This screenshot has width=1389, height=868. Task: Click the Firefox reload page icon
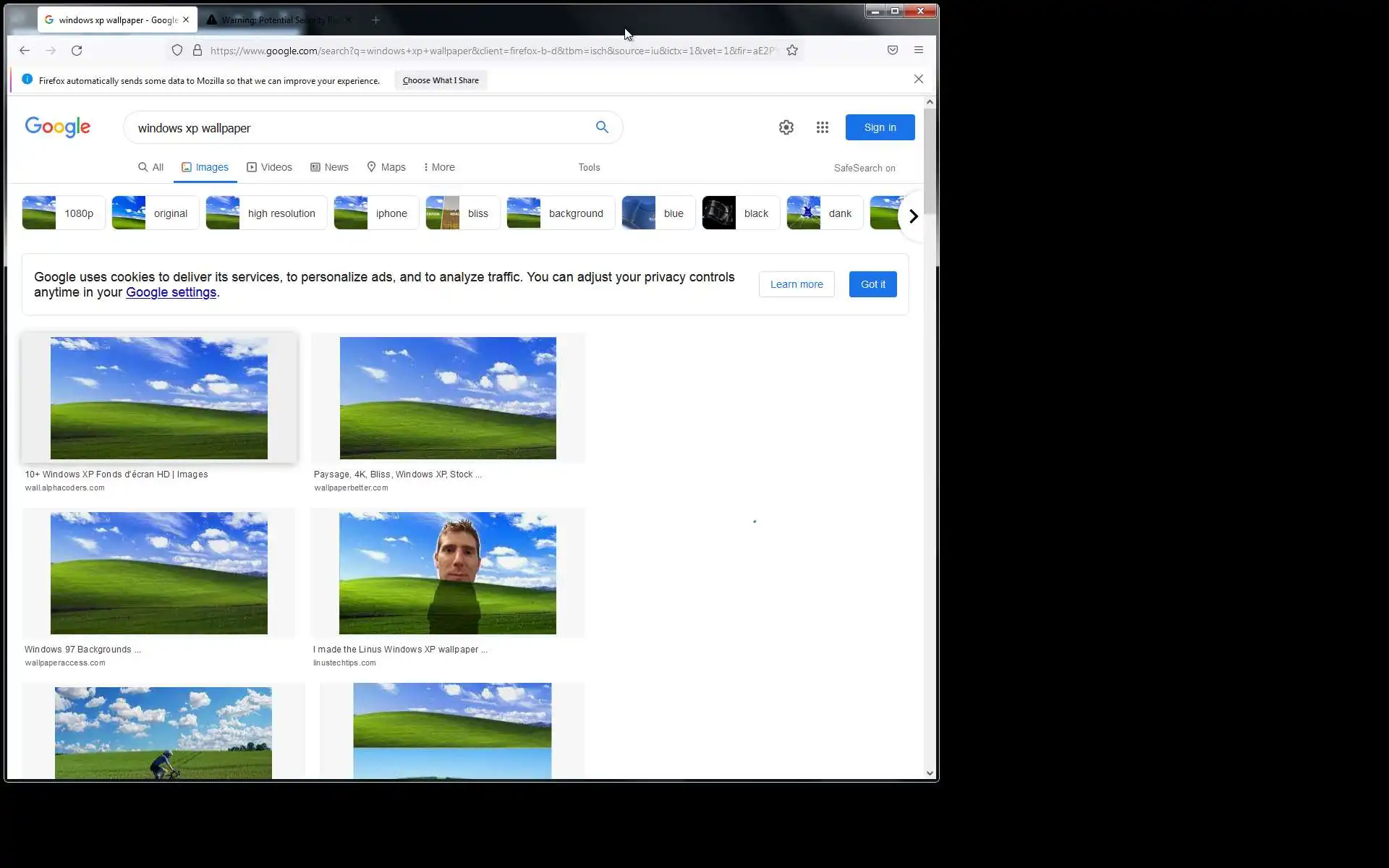[x=77, y=51]
